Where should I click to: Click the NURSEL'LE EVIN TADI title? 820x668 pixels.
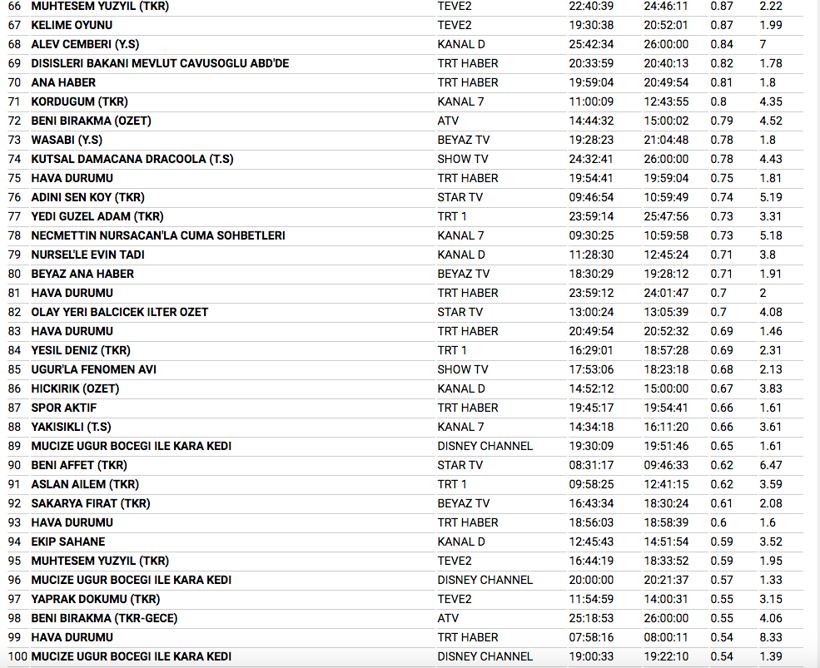(88, 255)
